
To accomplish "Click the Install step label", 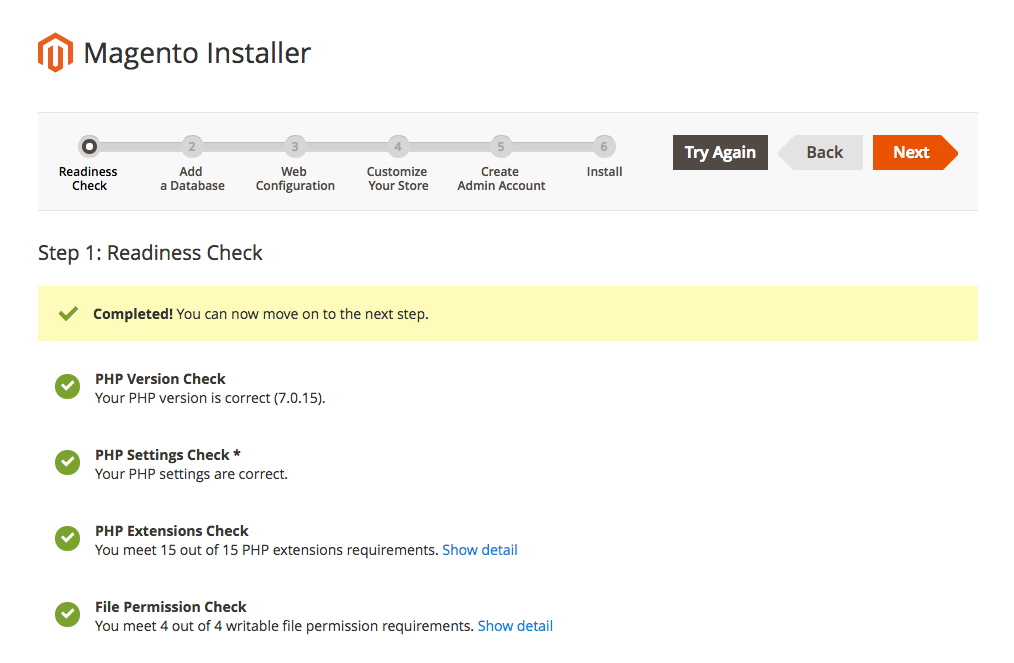I will point(605,171).
